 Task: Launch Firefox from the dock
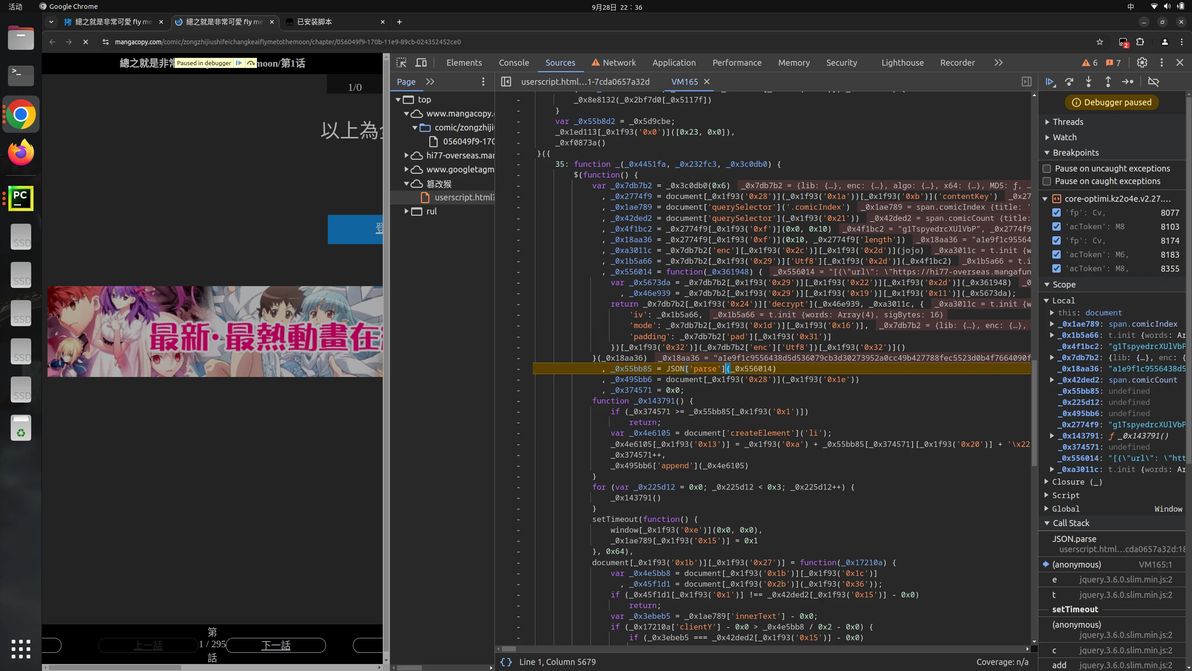pos(21,152)
